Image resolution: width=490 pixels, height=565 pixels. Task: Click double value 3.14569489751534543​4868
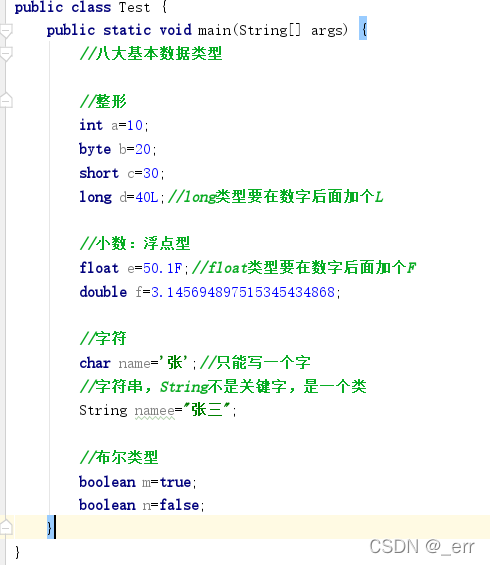click(243, 292)
